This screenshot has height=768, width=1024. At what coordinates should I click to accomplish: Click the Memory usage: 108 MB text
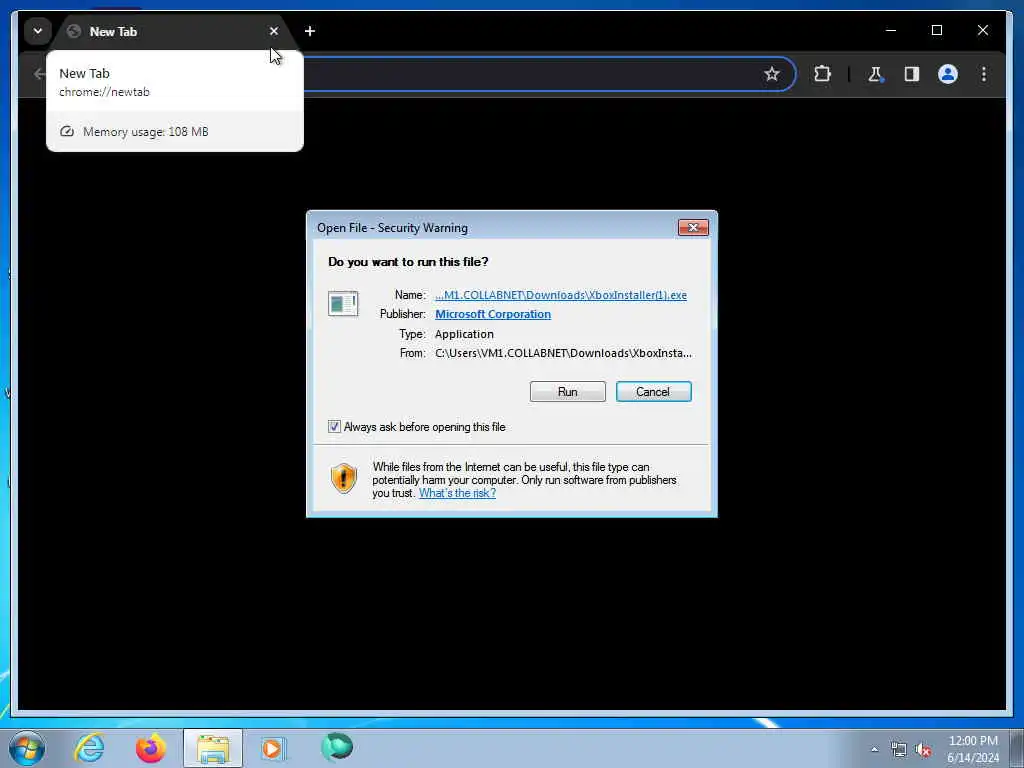tap(146, 132)
